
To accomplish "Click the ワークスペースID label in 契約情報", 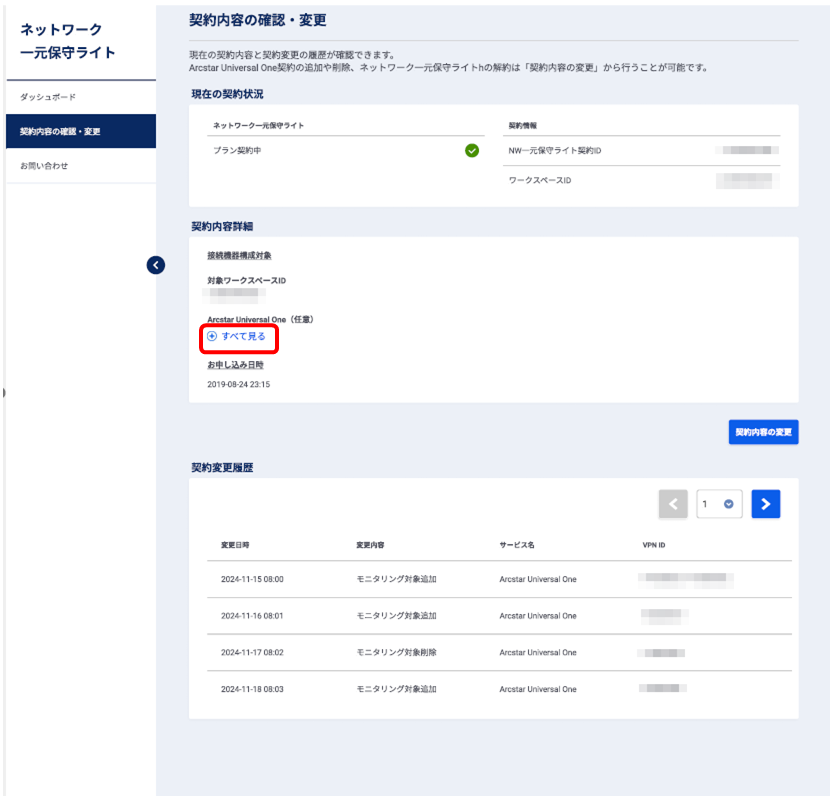I will tap(540, 180).
